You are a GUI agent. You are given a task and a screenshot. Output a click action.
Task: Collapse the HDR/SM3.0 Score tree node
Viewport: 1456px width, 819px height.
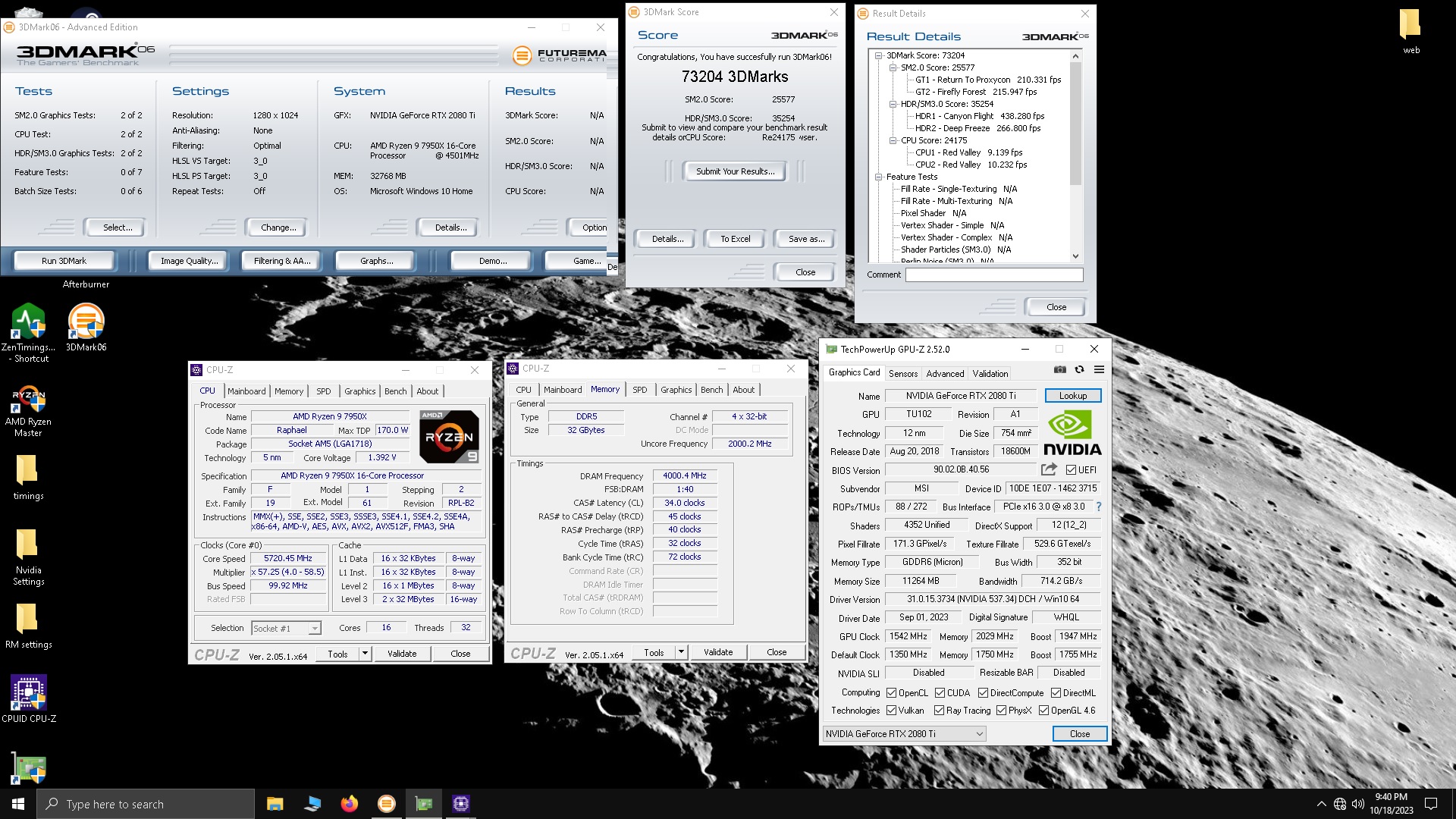click(x=893, y=104)
